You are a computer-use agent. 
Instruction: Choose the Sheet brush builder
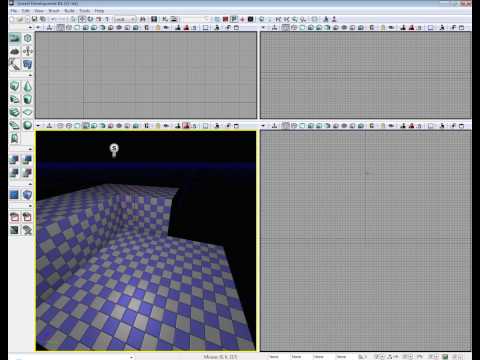coord(28,112)
